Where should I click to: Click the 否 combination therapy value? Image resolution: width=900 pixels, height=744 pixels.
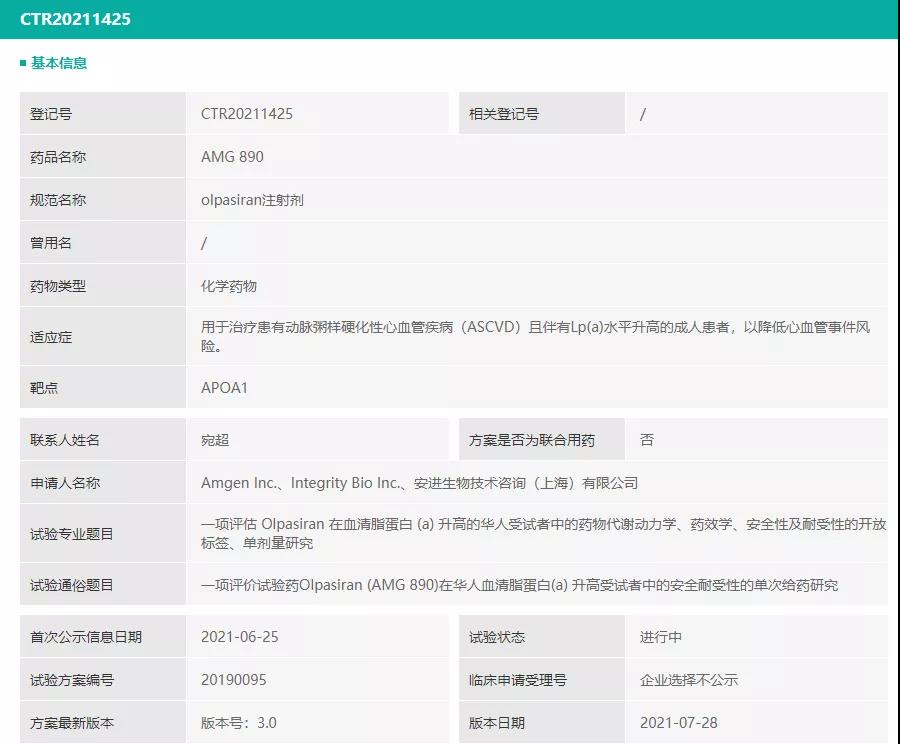647,440
